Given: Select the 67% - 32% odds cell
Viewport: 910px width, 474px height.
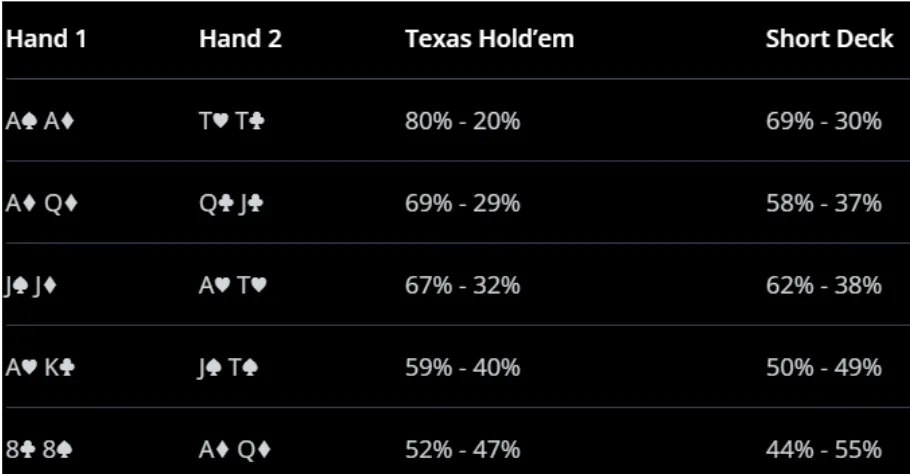Looking at the screenshot, I should click(462, 285).
